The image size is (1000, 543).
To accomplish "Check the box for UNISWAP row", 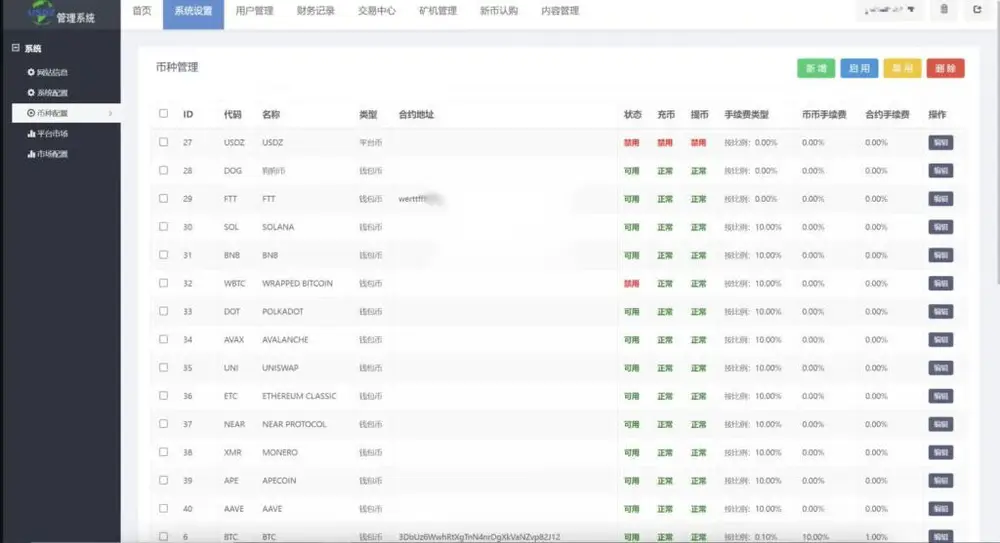I will click(x=163, y=368).
